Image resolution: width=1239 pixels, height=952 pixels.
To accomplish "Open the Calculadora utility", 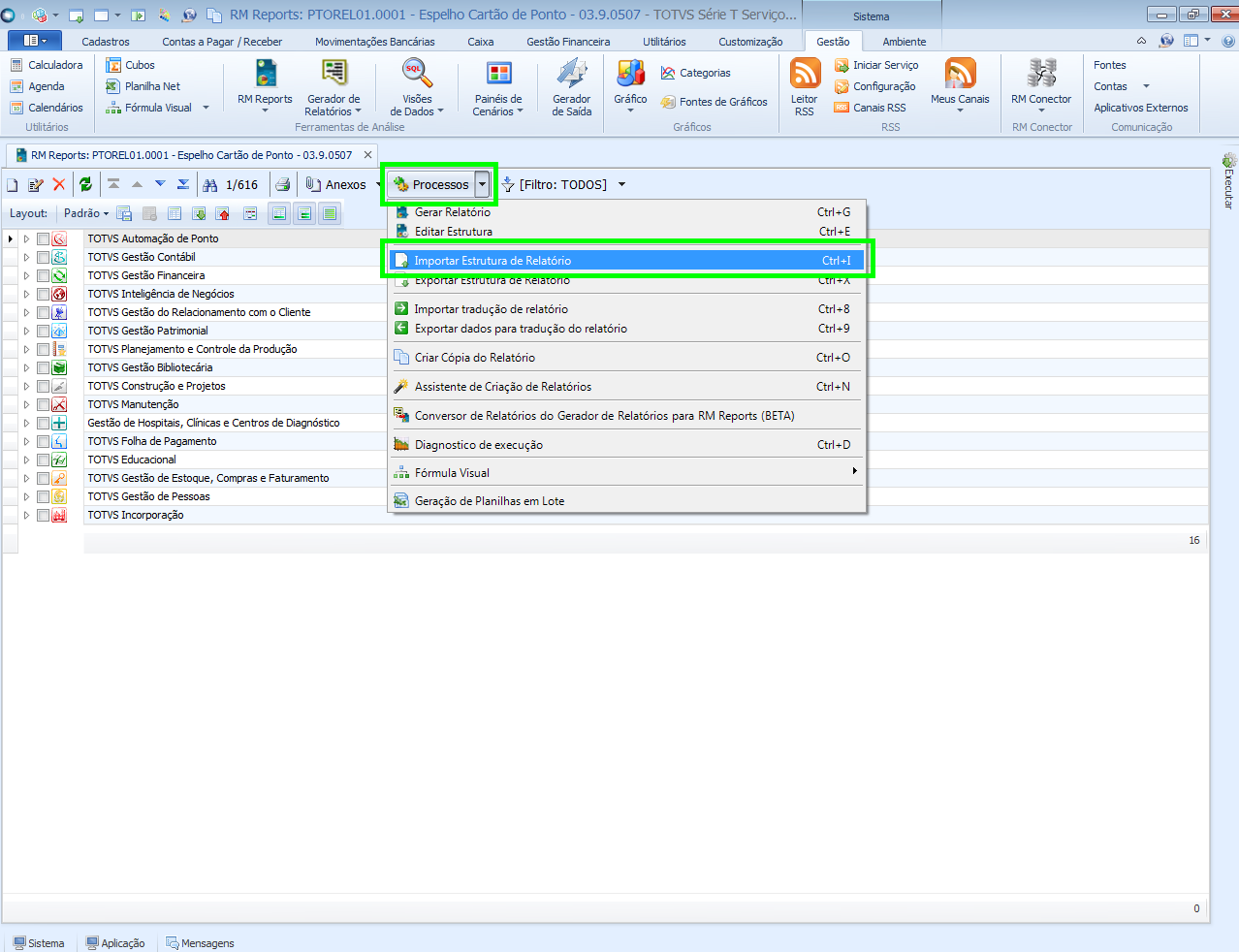I will [x=46, y=65].
